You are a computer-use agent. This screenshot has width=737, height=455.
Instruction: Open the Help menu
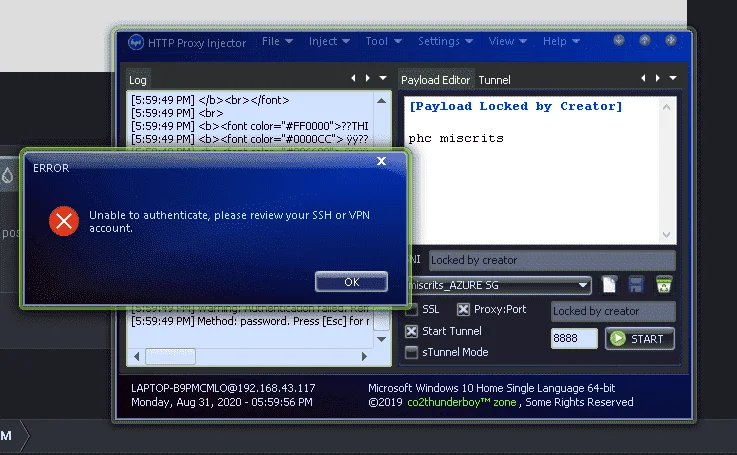point(561,41)
